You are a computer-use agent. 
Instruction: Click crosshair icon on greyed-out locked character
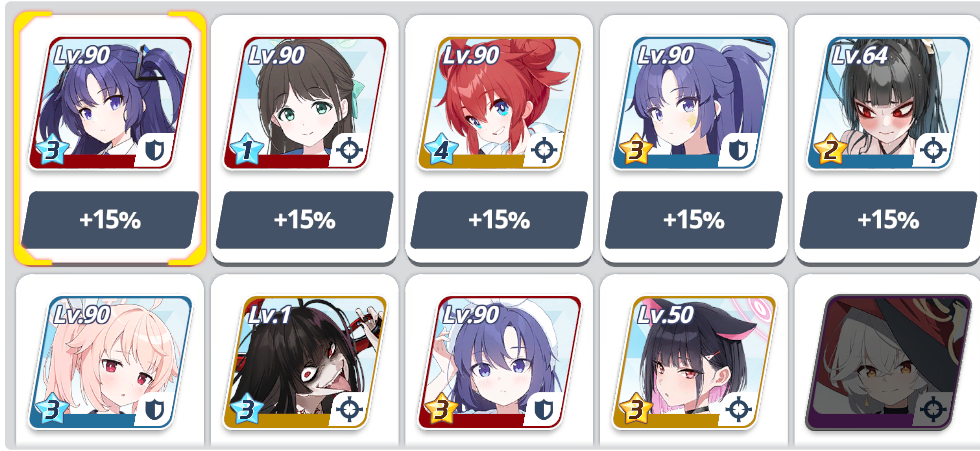(x=932, y=409)
